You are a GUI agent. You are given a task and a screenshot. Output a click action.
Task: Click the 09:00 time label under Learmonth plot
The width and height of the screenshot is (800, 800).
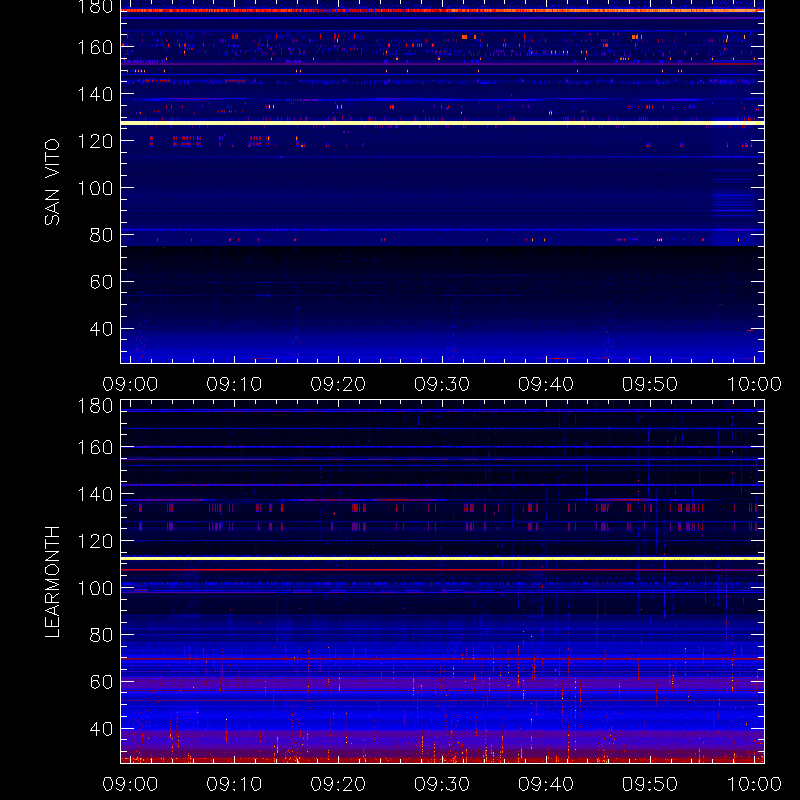(130, 784)
